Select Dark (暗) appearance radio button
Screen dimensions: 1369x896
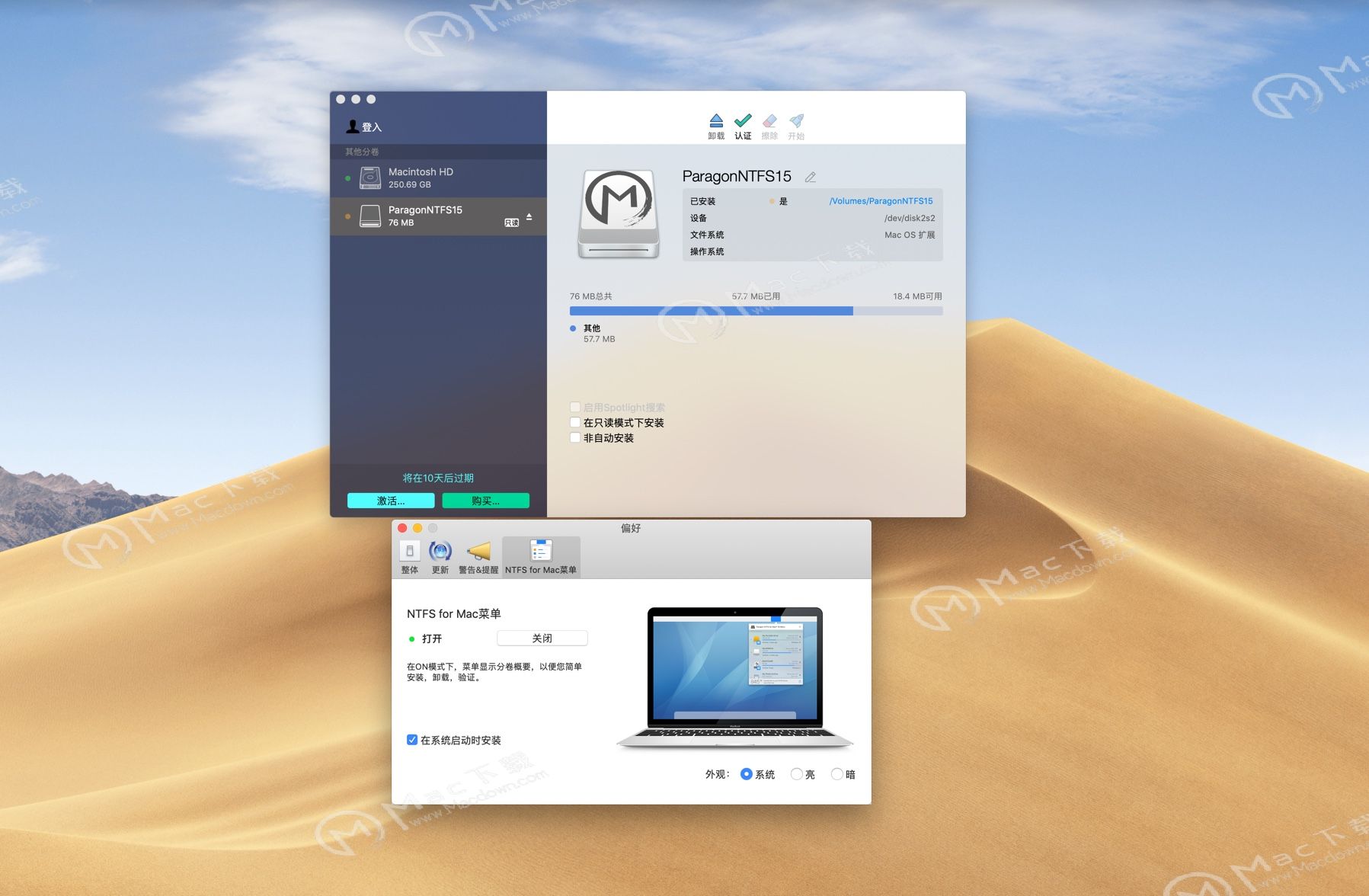click(x=837, y=774)
